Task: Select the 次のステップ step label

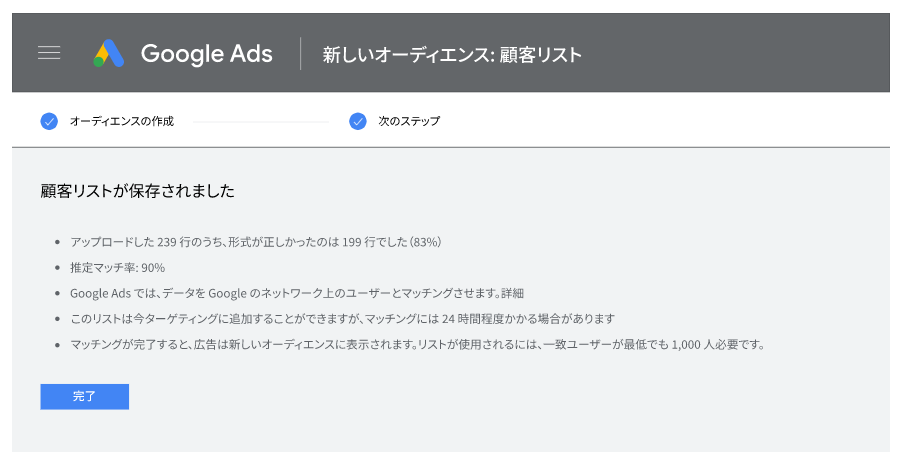Action: click(408, 121)
